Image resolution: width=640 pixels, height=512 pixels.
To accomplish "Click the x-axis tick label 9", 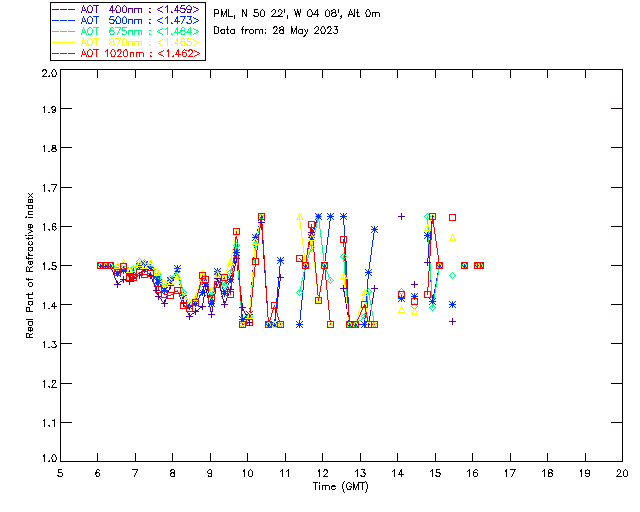I will [x=210, y=473].
